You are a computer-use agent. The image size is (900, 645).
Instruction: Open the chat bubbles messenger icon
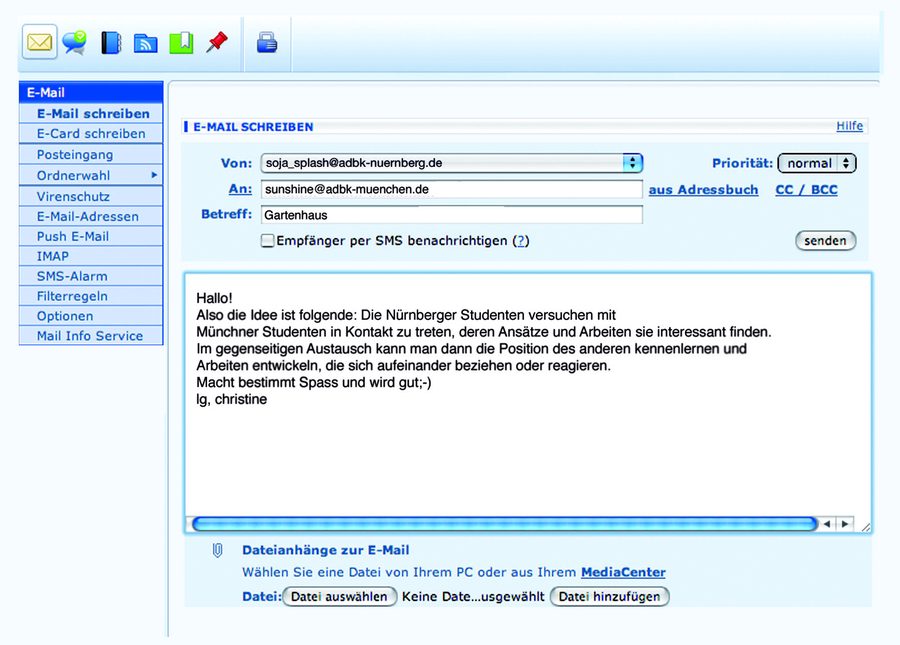(x=75, y=42)
